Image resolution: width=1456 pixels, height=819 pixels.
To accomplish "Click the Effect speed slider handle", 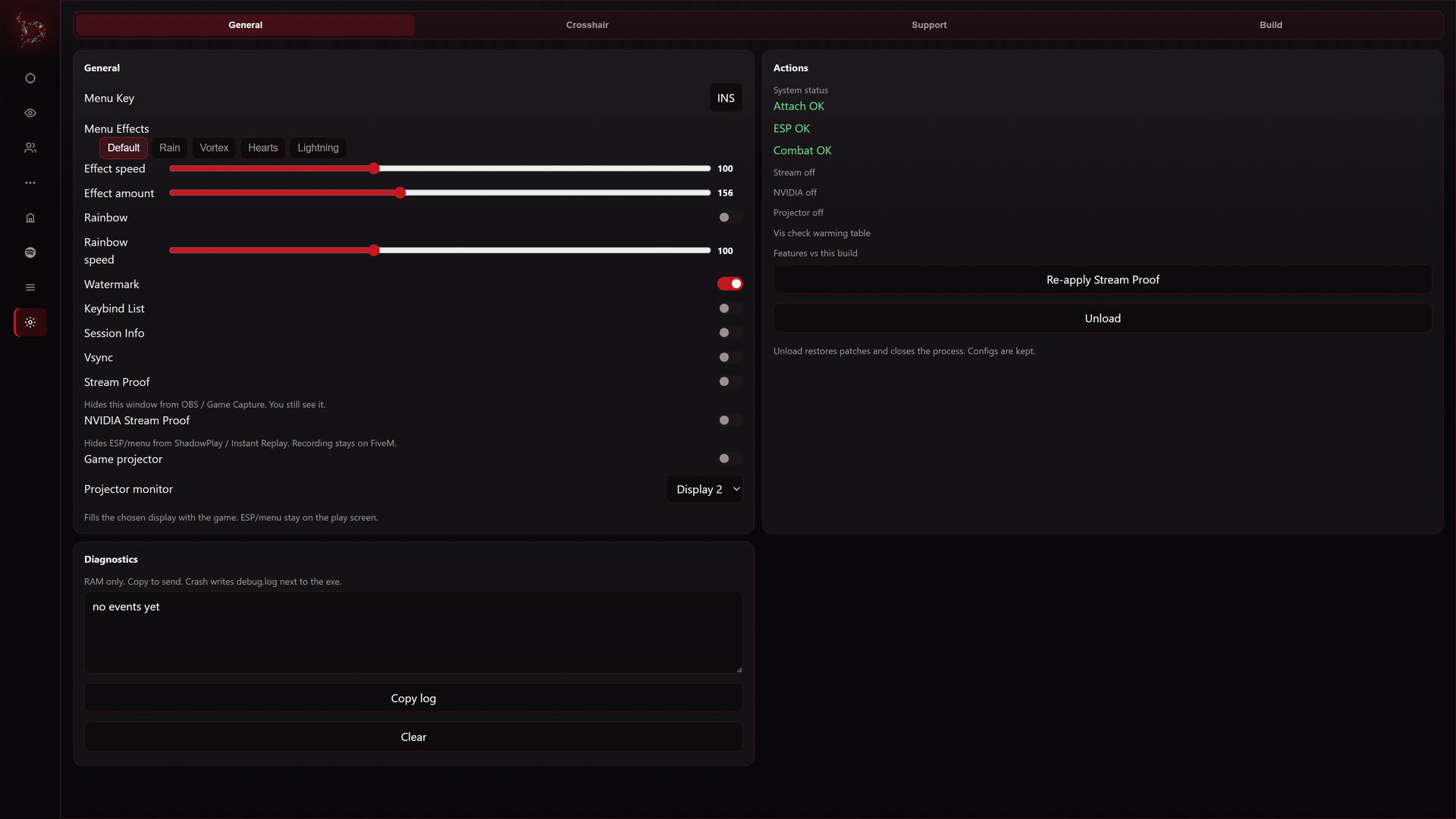I will point(374,168).
